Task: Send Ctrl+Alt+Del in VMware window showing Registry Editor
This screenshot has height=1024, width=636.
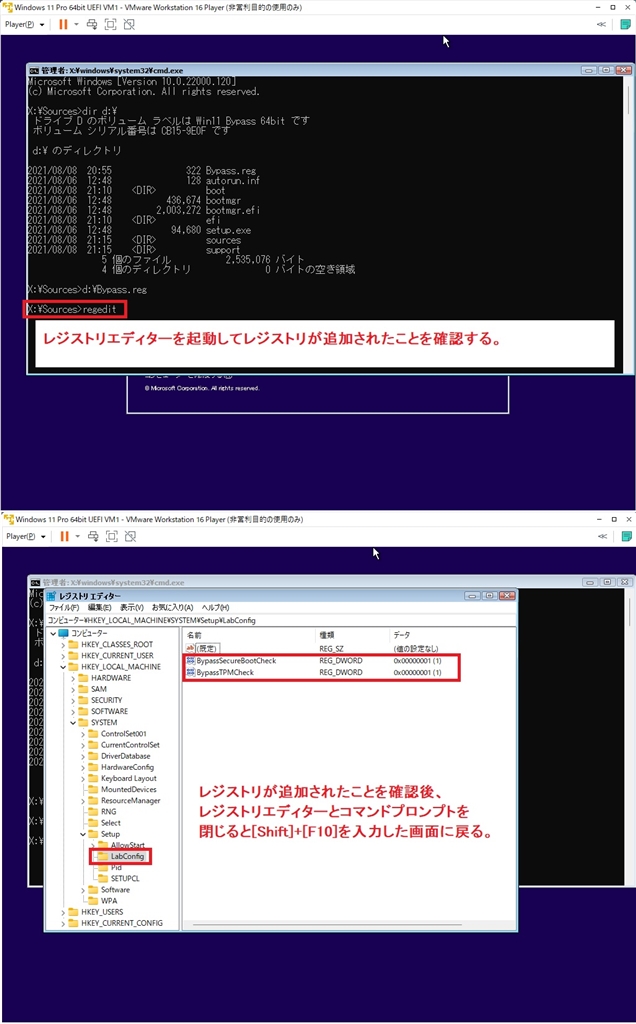Action: 93,536
